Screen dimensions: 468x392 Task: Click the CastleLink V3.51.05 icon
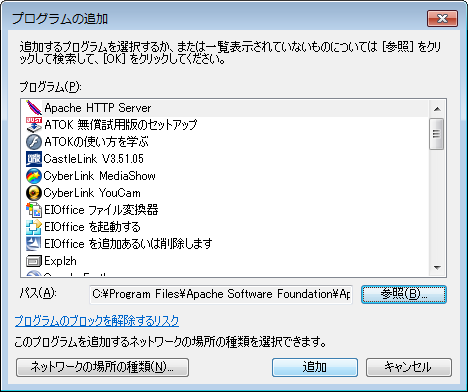tap(34, 159)
